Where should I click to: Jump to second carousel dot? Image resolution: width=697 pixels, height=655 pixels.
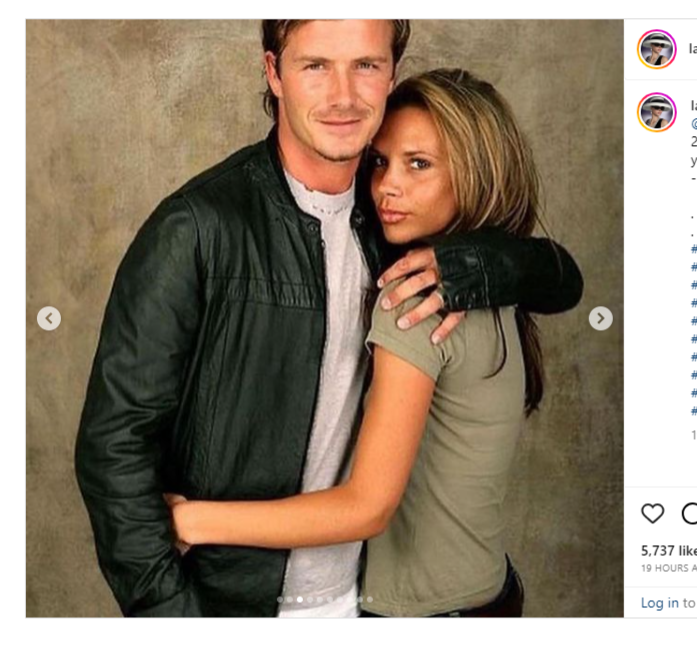pyautogui.click(x=290, y=599)
